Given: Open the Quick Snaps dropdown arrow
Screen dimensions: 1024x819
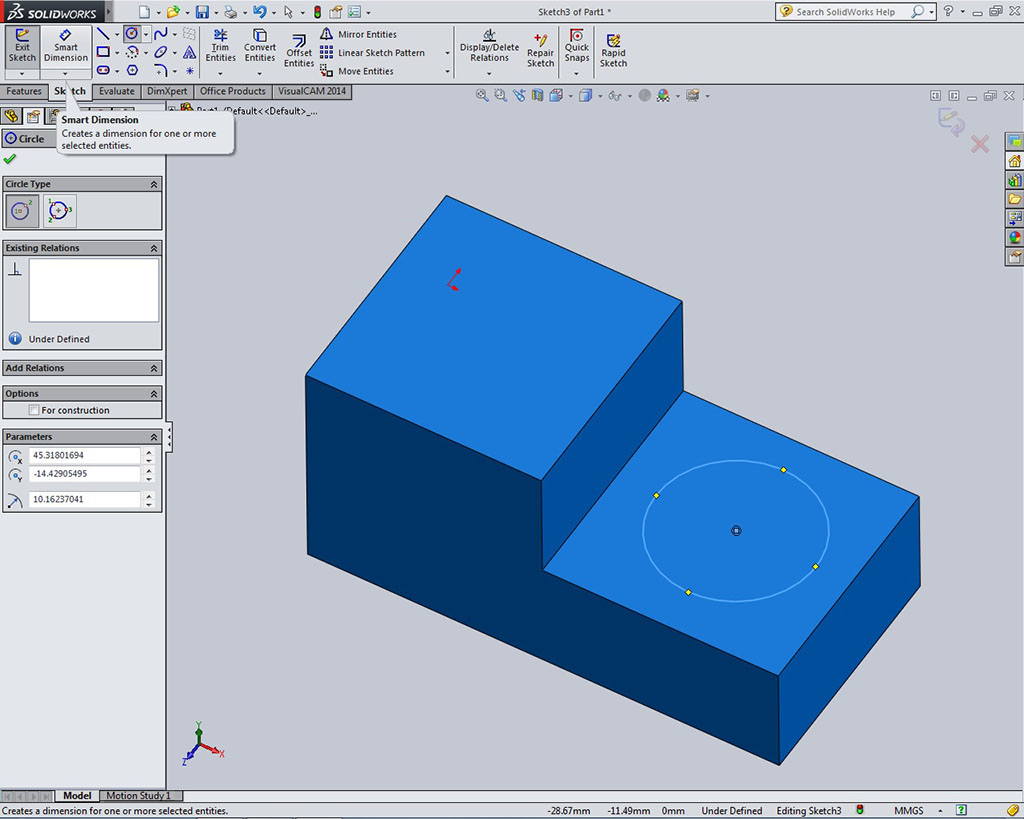Looking at the screenshot, I should (577, 72).
